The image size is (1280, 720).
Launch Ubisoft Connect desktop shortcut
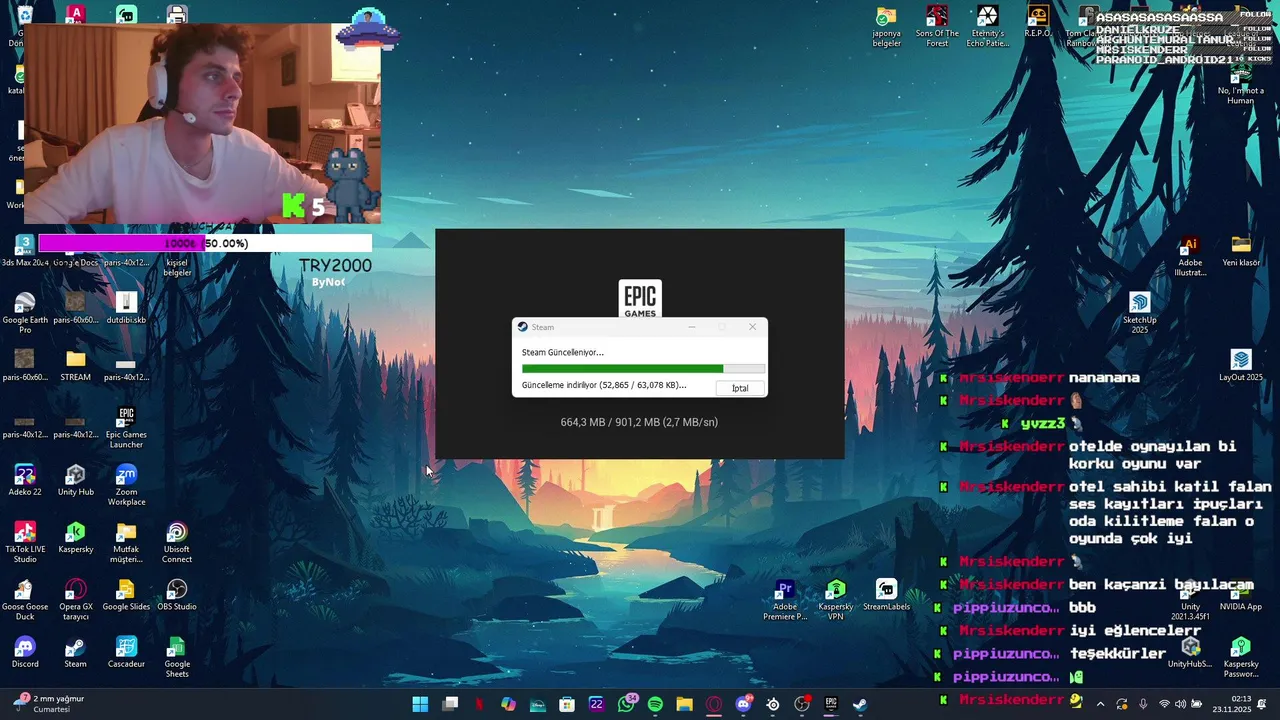click(x=177, y=542)
